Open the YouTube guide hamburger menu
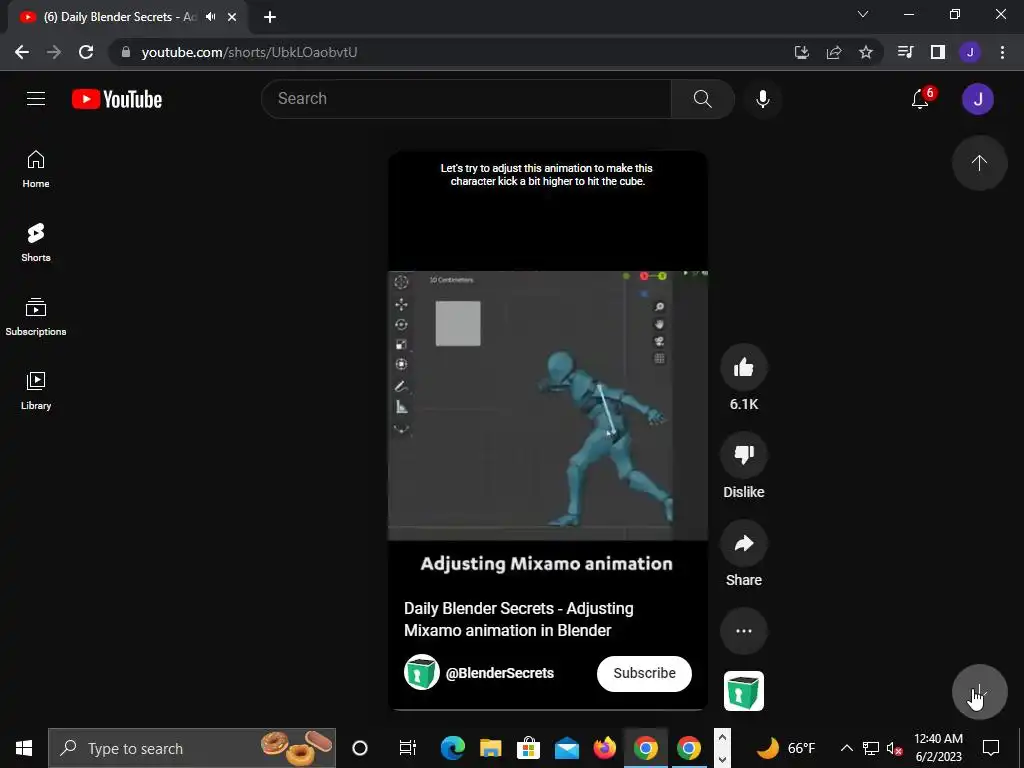The image size is (1024, 768). 36,99
